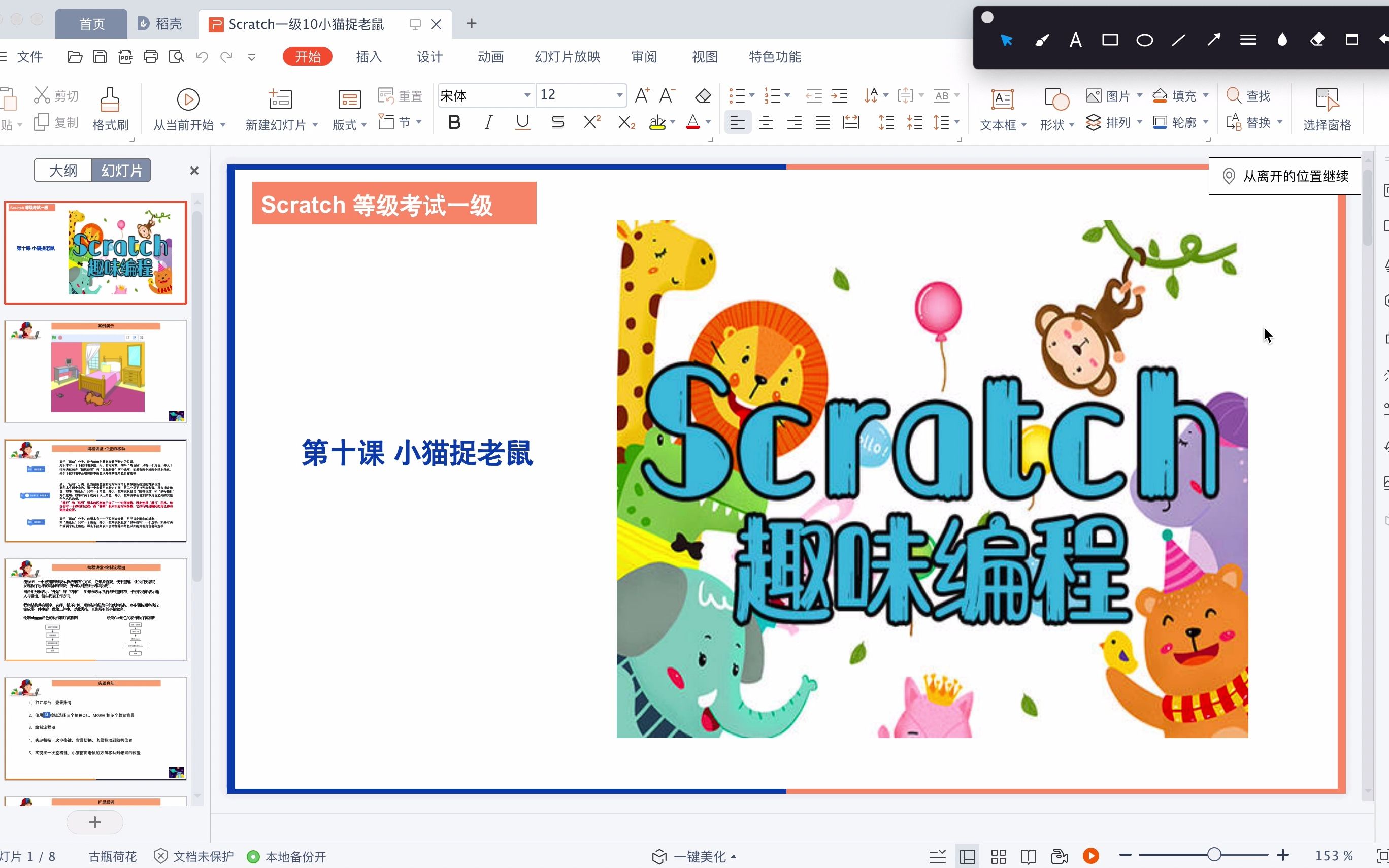The height and width of the screenshot is (868, 1389).
Task: Start slideshow with orange play button
Action: (1091, 856)
